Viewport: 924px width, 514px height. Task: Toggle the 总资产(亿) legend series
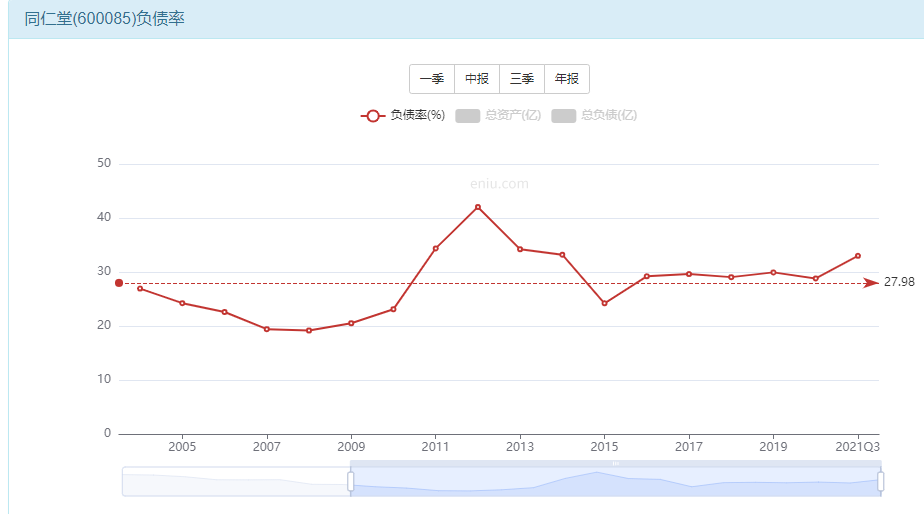point(498,116)
